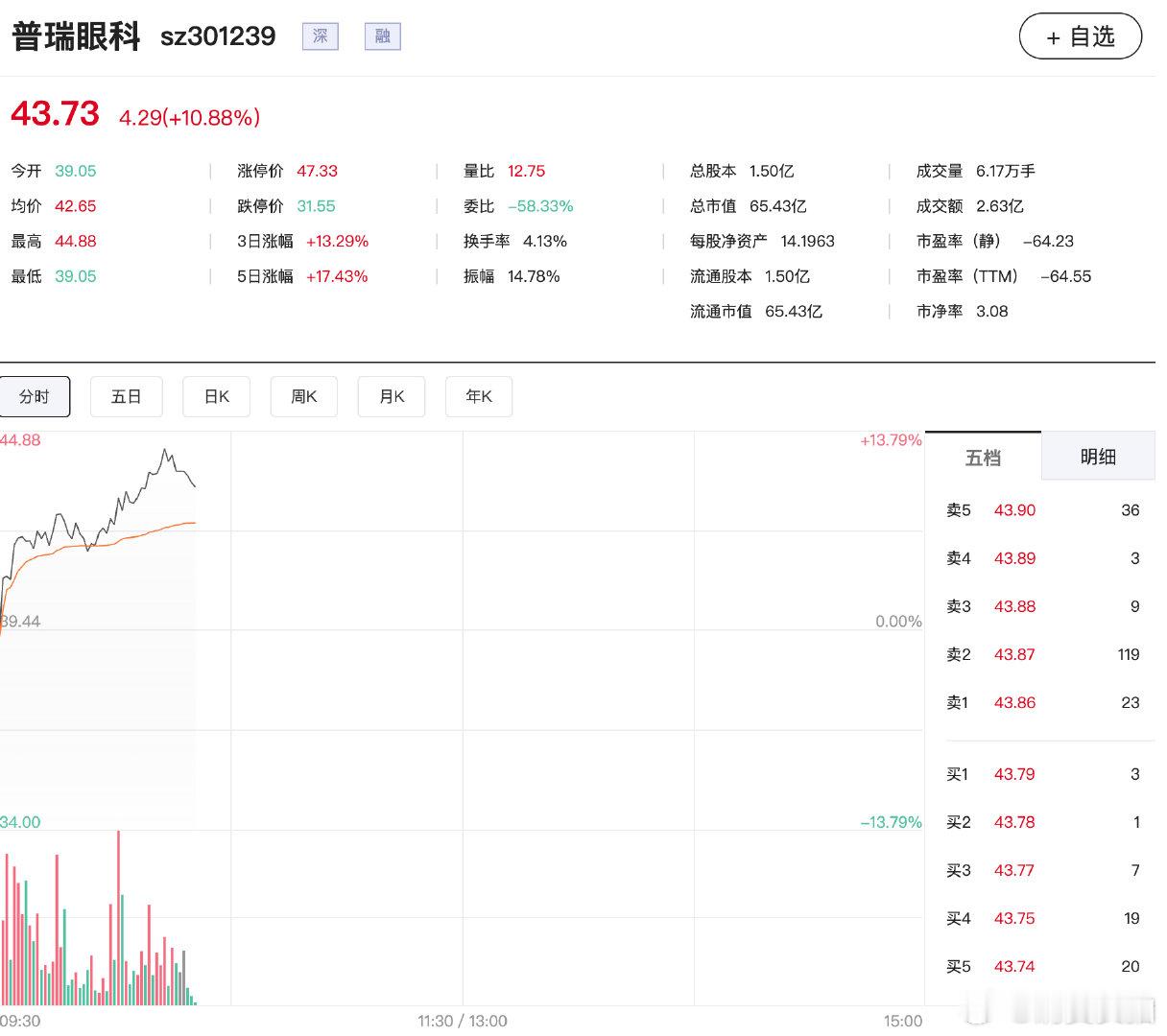Open the 年K chart tab
The height and width of the screenshot is (1036, 1167).
point(479,396)
